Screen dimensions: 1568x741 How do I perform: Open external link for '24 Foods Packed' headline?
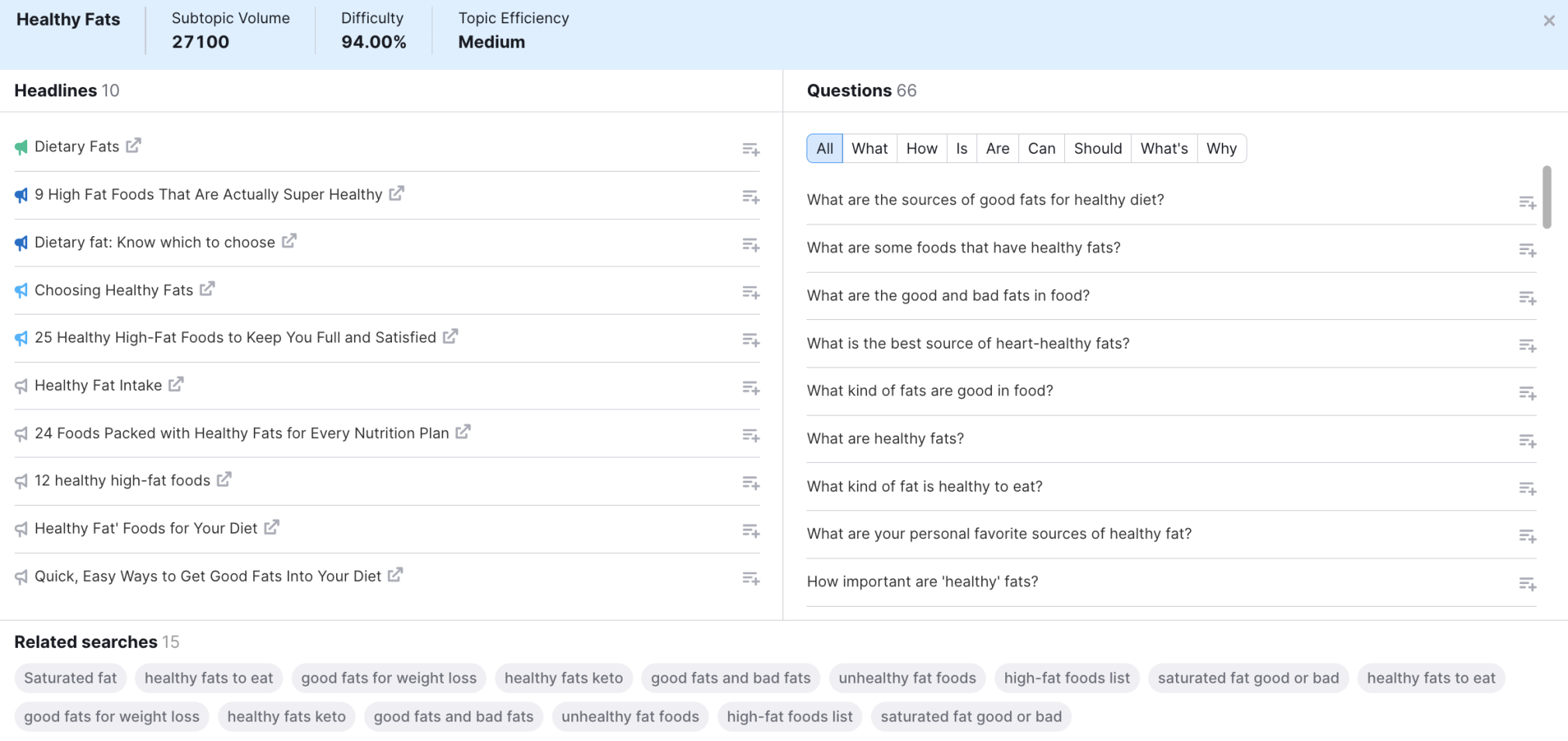click(463, 432)
